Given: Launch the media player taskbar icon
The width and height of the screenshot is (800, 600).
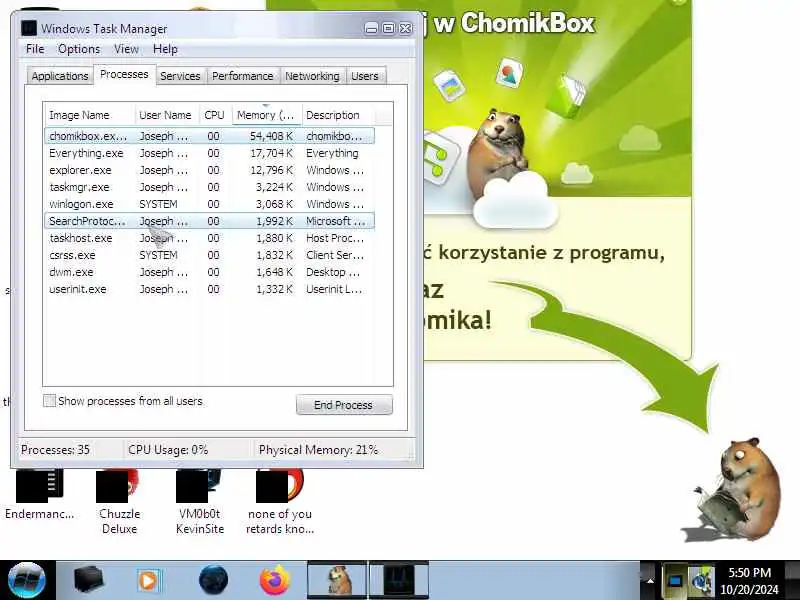Looking at the screenshot, I should coord(148,581).
